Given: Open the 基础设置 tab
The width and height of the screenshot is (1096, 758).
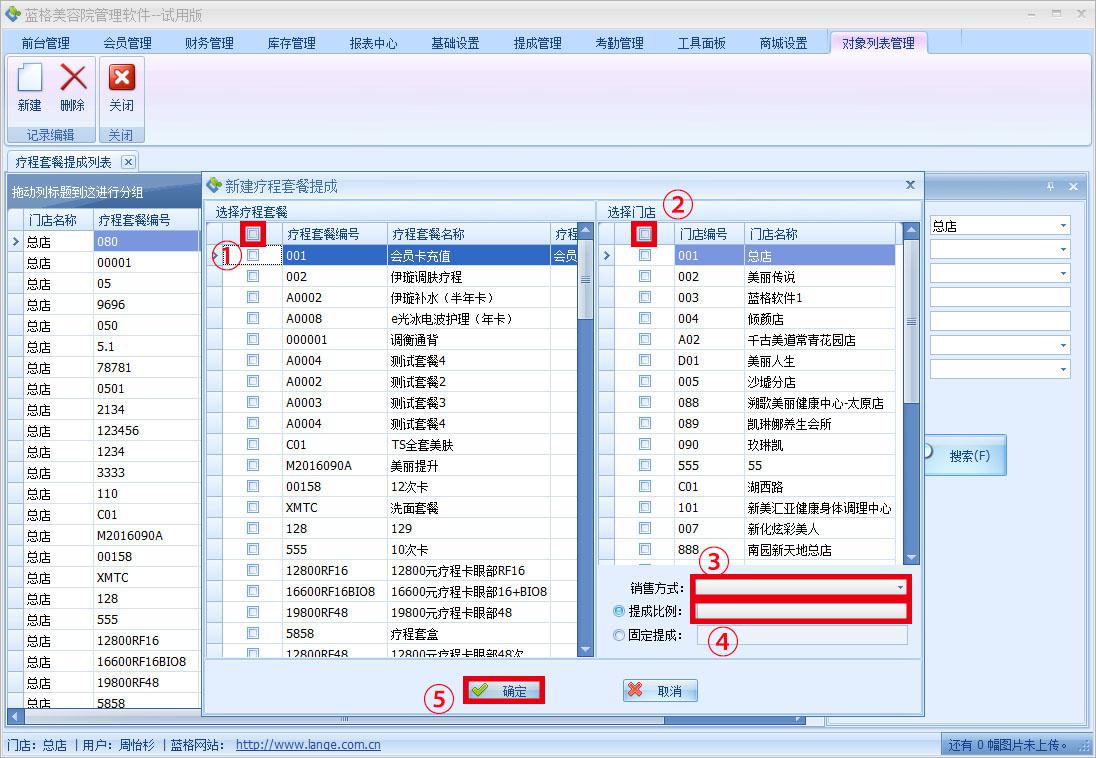Looking at the screenshot, I should pyautogui.click(x=455, y=43).
